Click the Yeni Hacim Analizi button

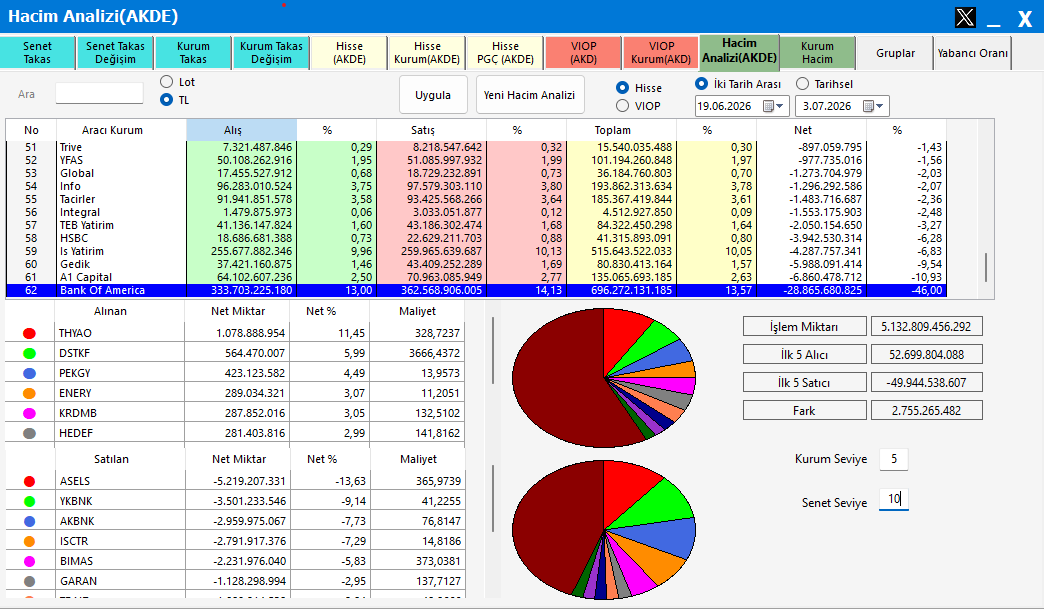coord(530,95)
